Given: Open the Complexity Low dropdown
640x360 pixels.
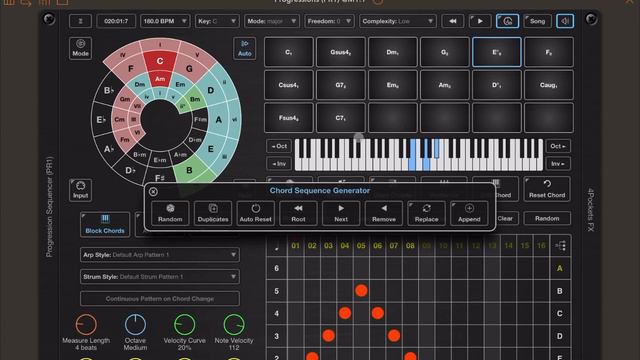Looking at the screenshot, I should coord(398,21).
